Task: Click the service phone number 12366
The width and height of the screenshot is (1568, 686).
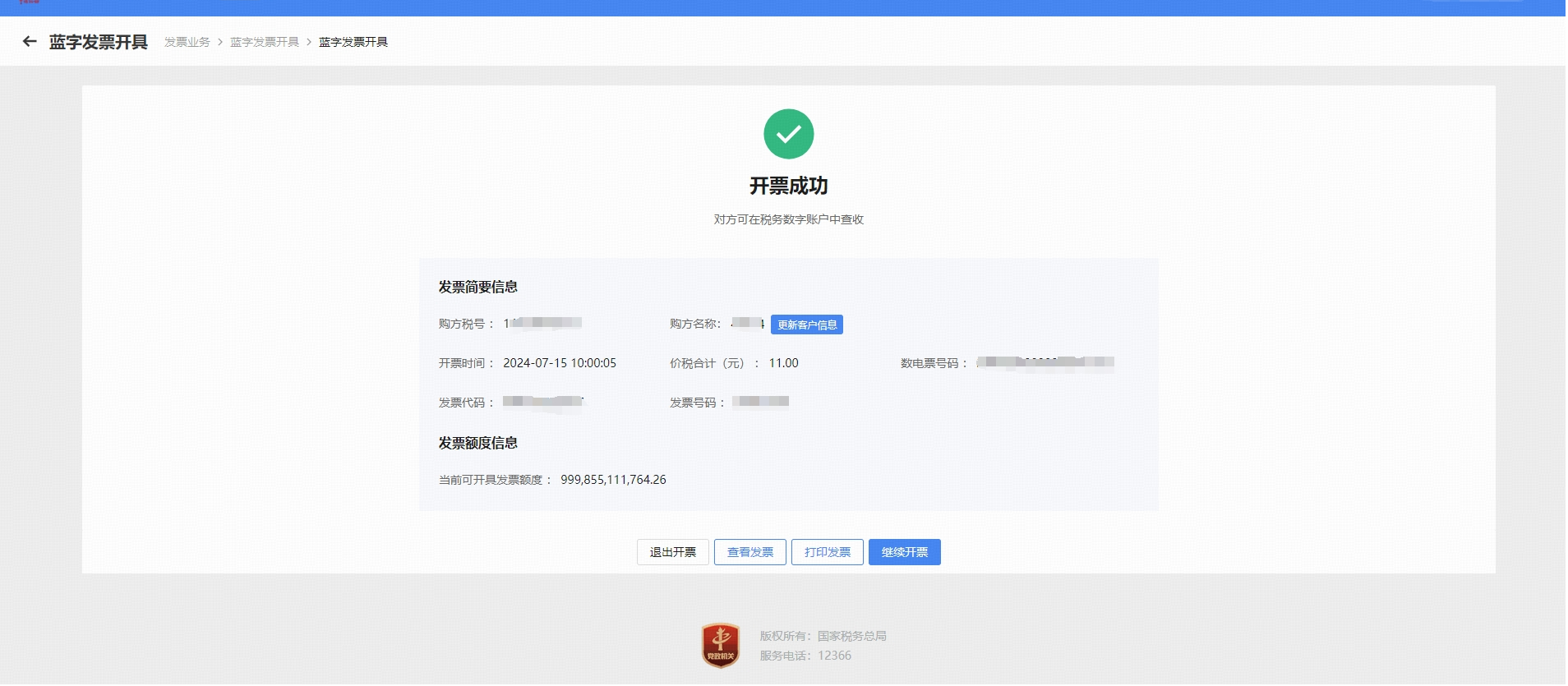Action: (834, 656)
